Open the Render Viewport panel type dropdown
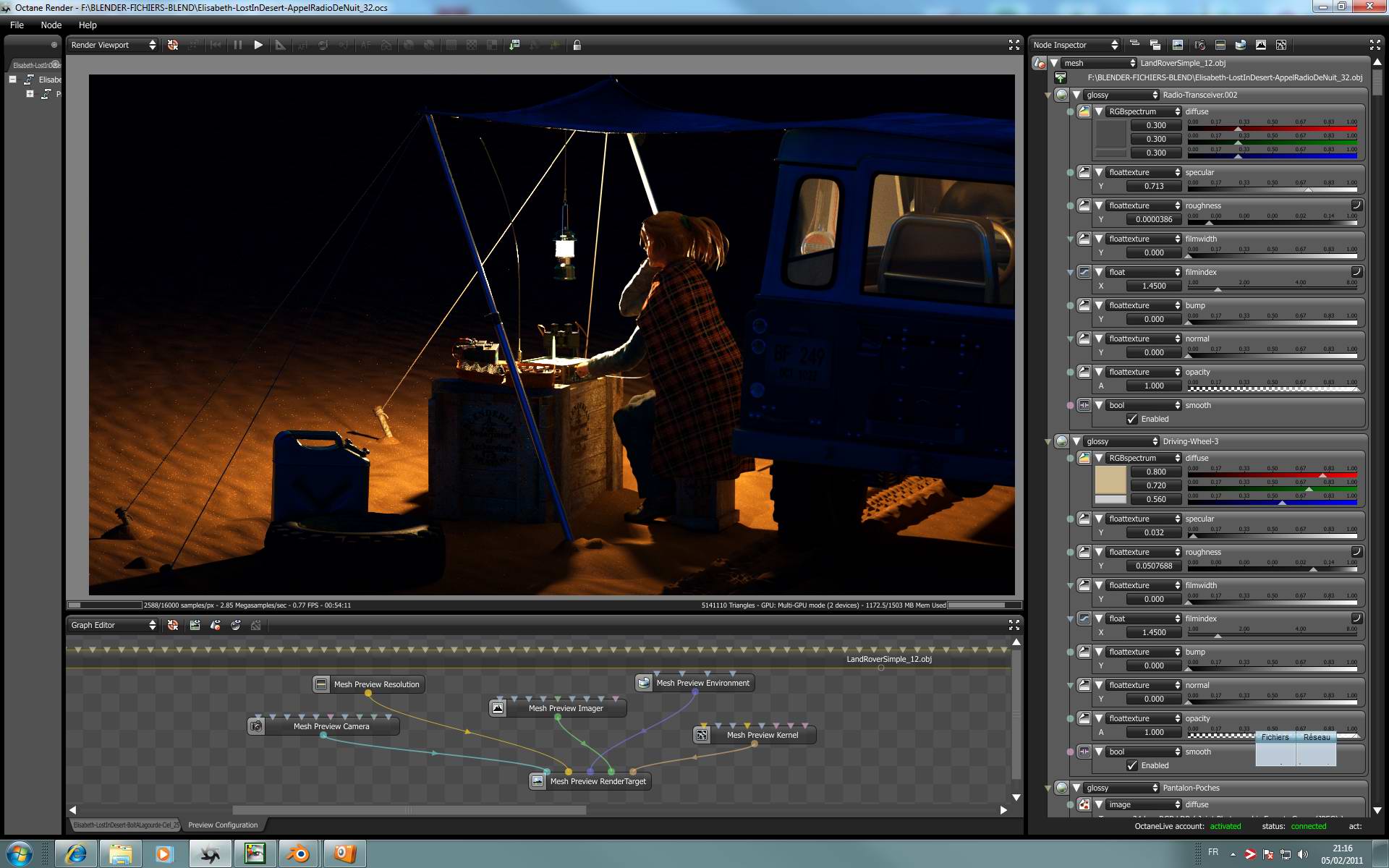Viewport: 1389px width, 868px height. point(113,45)
